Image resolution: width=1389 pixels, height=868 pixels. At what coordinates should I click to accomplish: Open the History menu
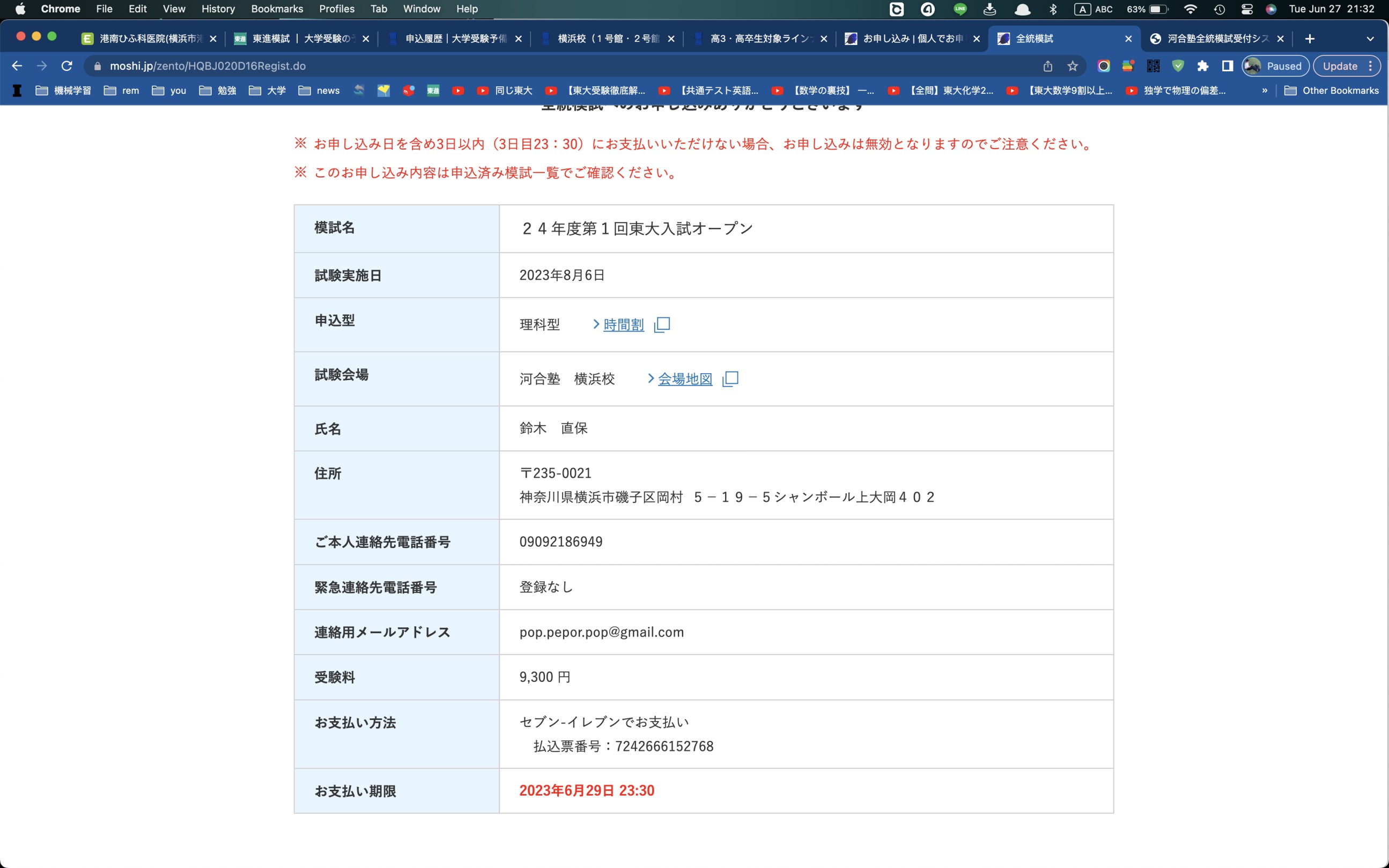pyautogui.click(x=218, y=9)
